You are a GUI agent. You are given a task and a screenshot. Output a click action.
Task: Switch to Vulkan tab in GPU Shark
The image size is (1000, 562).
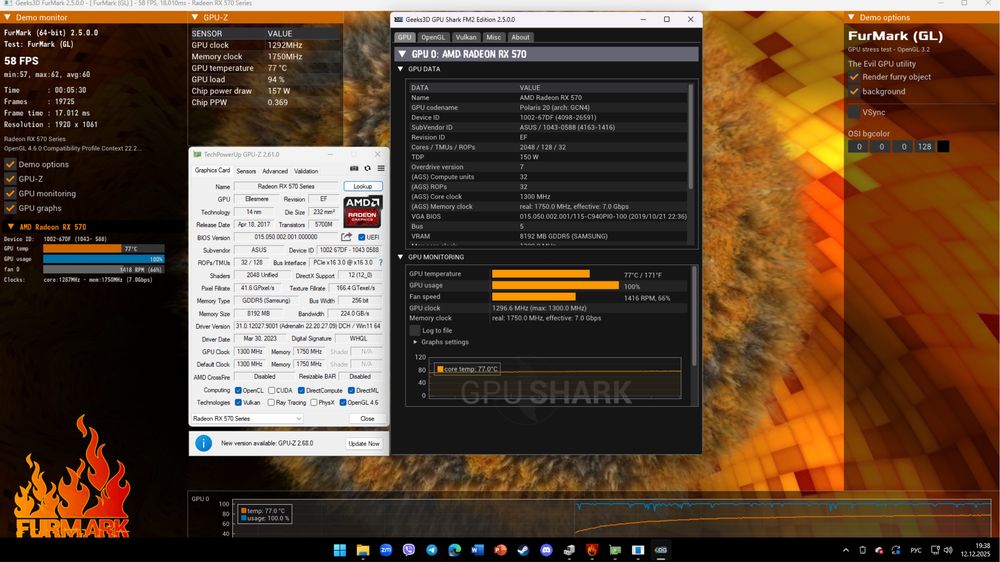(x=466, y=37)
